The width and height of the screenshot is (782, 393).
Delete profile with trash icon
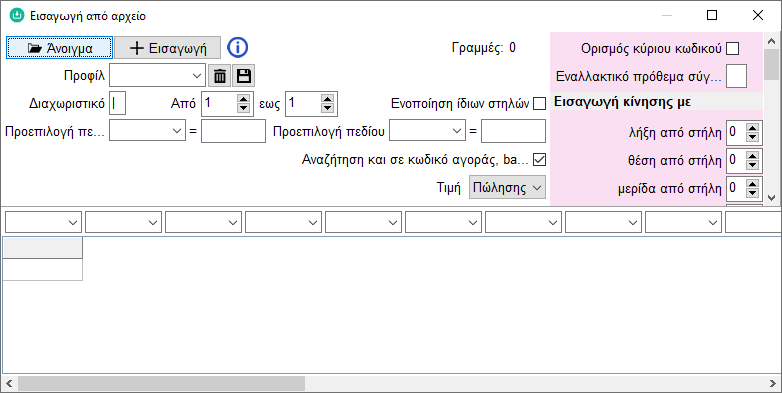click(219, 76)
